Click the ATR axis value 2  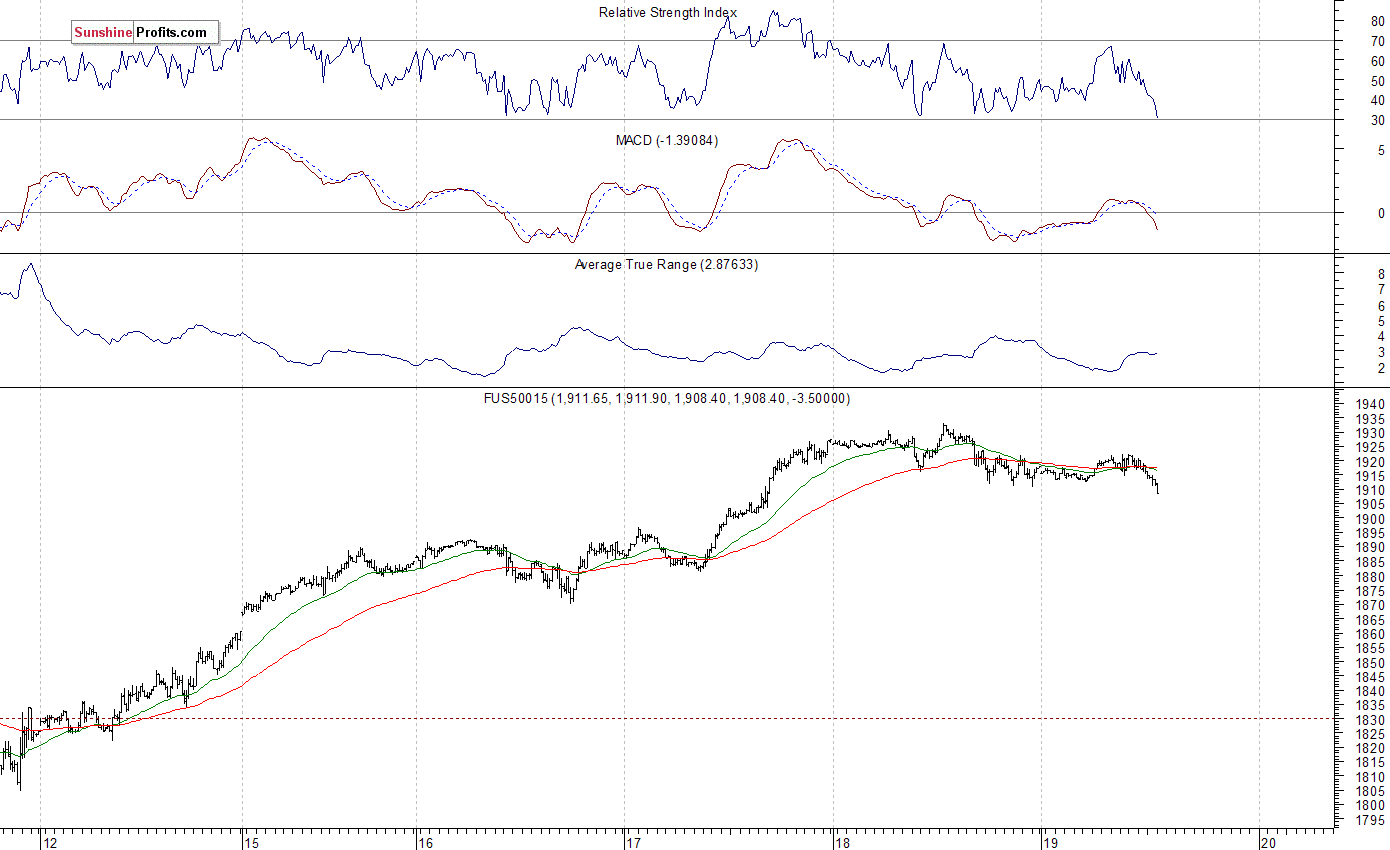pyautogui.click(x=1381, y=369)
